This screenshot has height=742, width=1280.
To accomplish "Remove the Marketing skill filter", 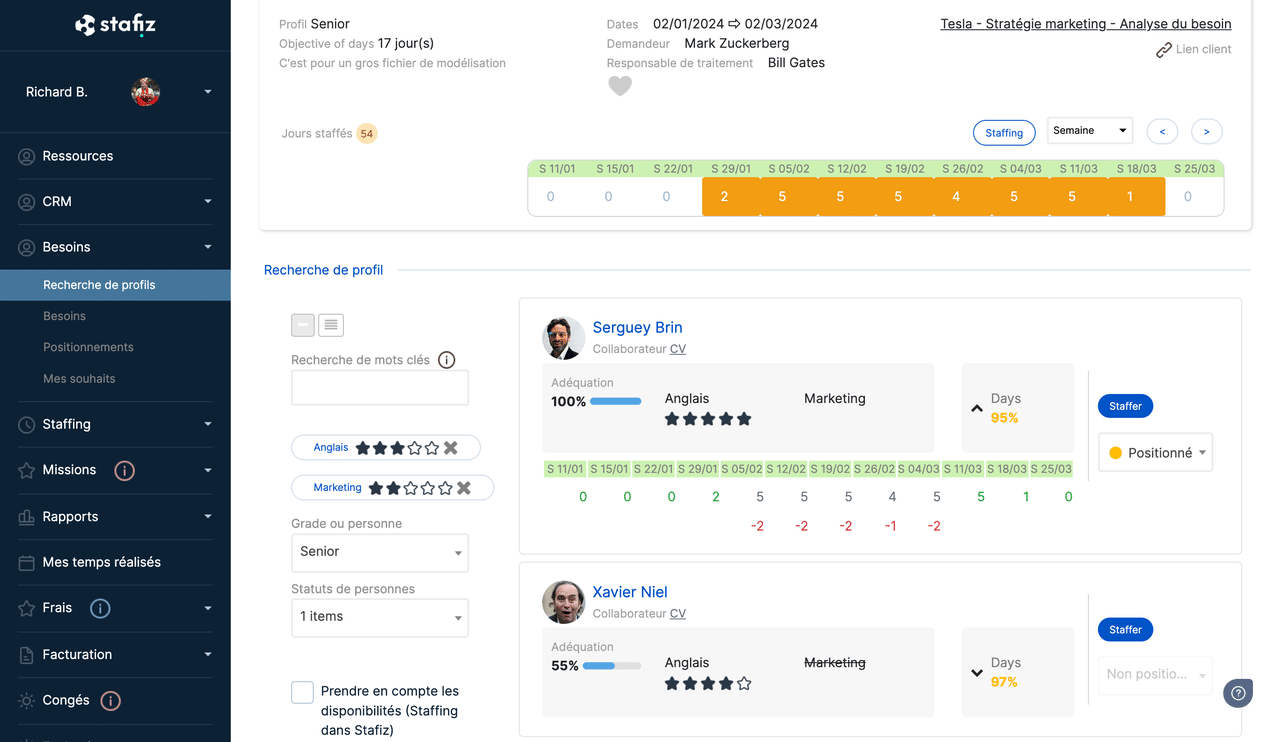I will (464, 488).
